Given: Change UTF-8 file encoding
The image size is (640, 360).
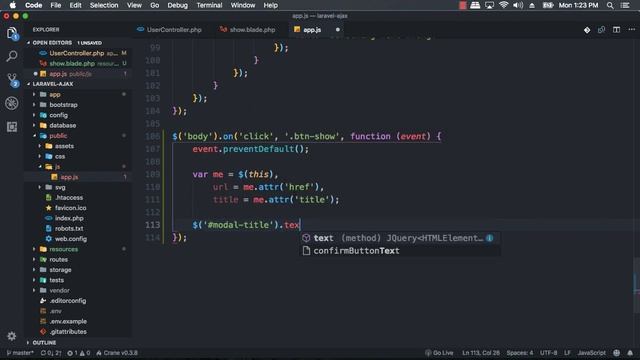Looking at the screenshot, I should (x=549, y=353).
